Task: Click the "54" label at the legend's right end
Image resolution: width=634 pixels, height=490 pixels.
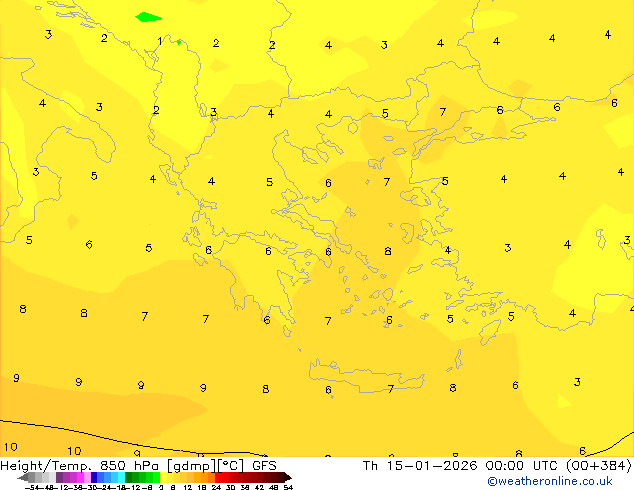Action: click(288, 487)
